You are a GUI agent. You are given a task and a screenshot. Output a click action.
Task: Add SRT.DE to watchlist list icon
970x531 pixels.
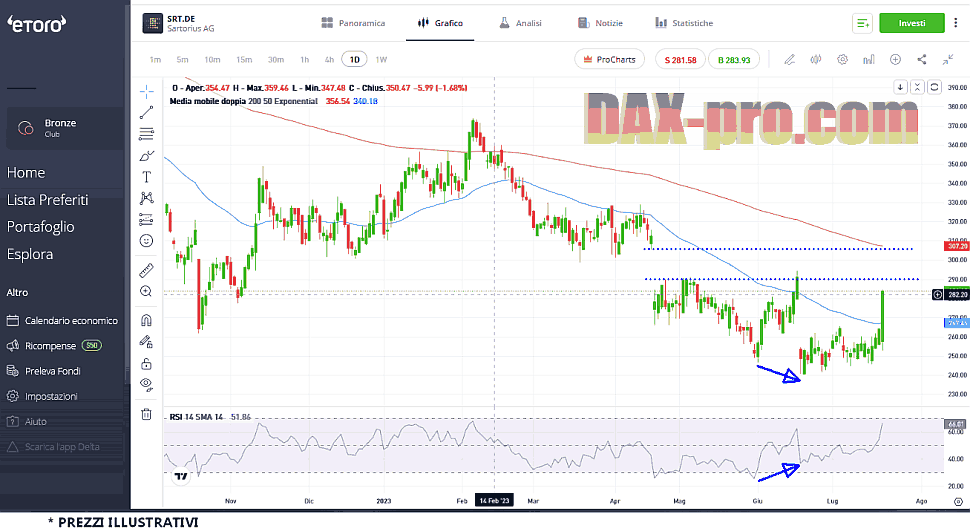(862, 24)
